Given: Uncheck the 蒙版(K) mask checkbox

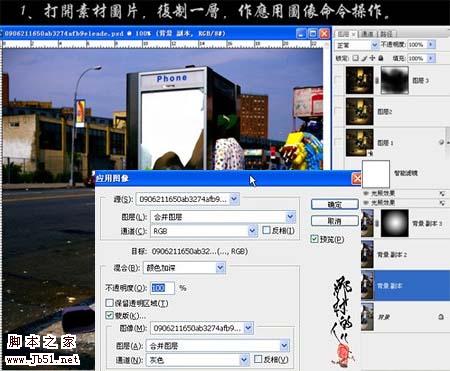Looking at the screenshot, I should 109,315.
